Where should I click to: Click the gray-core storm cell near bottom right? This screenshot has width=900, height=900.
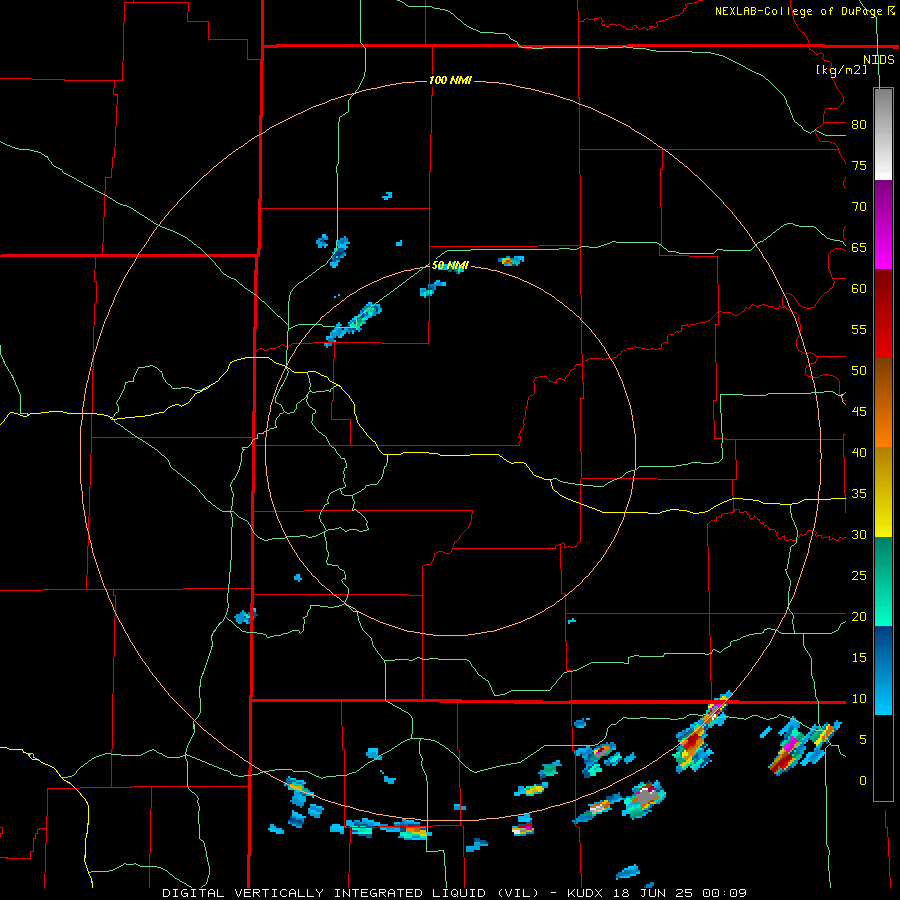[x=645, y=798]
